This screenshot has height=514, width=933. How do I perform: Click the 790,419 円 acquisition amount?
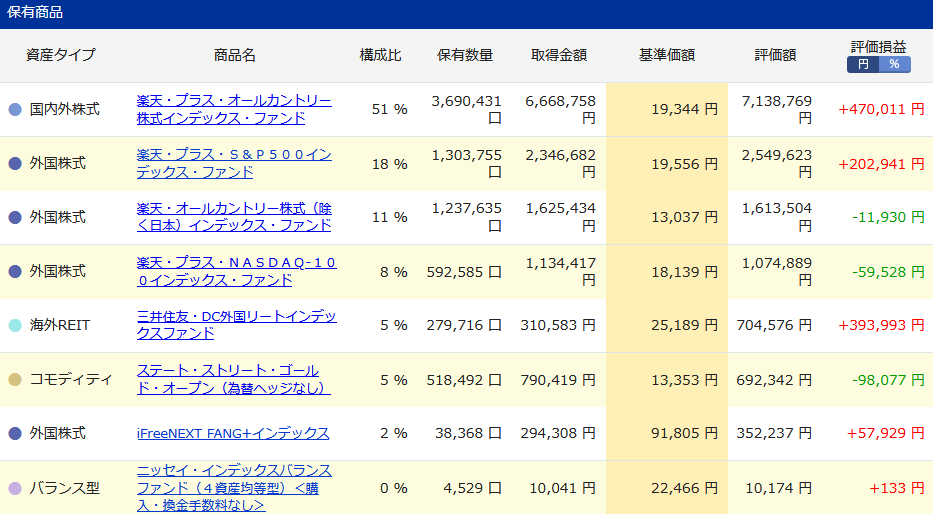(558, 380)
